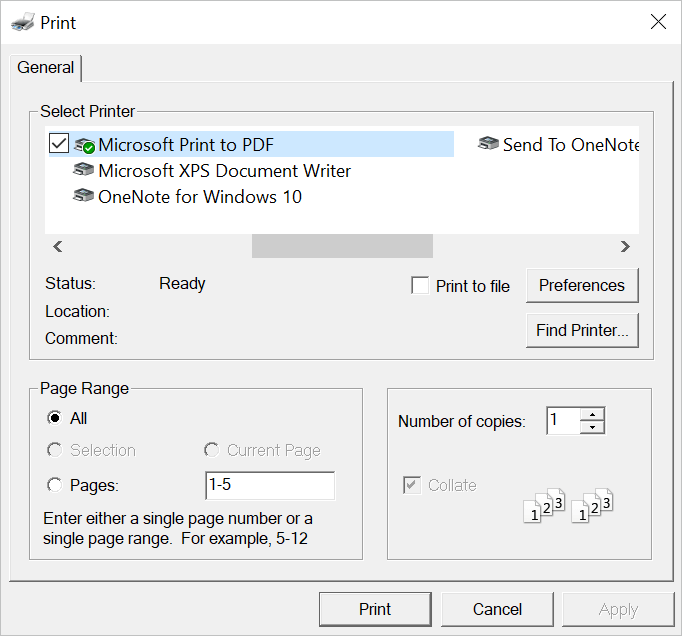Enable the Print to file checkbox

tap(420, 285)
